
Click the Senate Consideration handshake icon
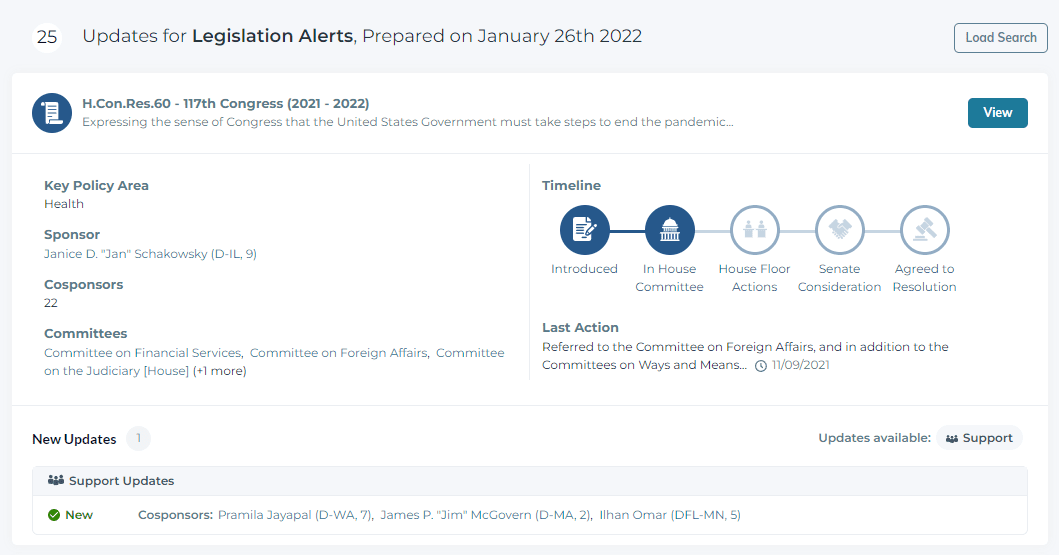coord(839,230)
